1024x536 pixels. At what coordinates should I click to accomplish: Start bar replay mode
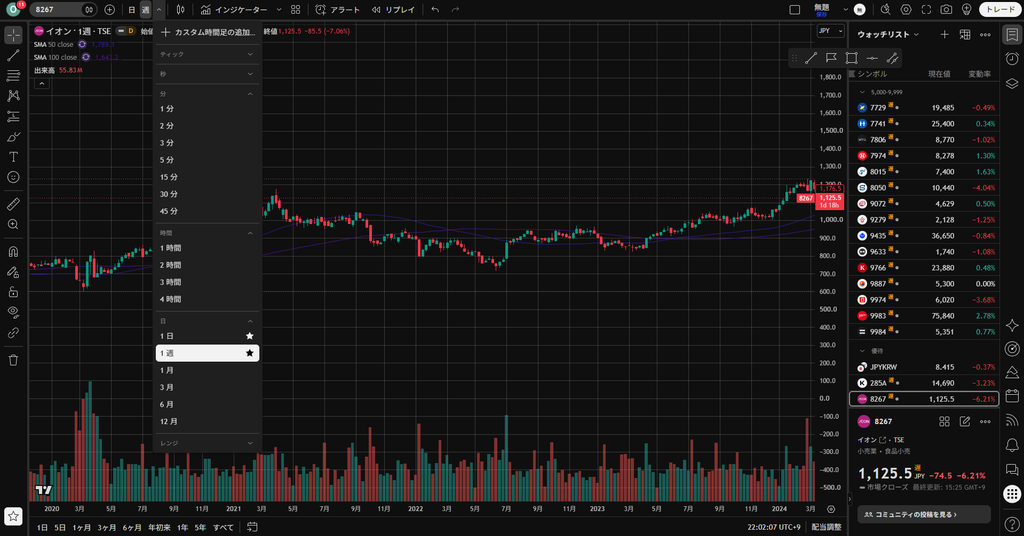click(x=393, y=10)
